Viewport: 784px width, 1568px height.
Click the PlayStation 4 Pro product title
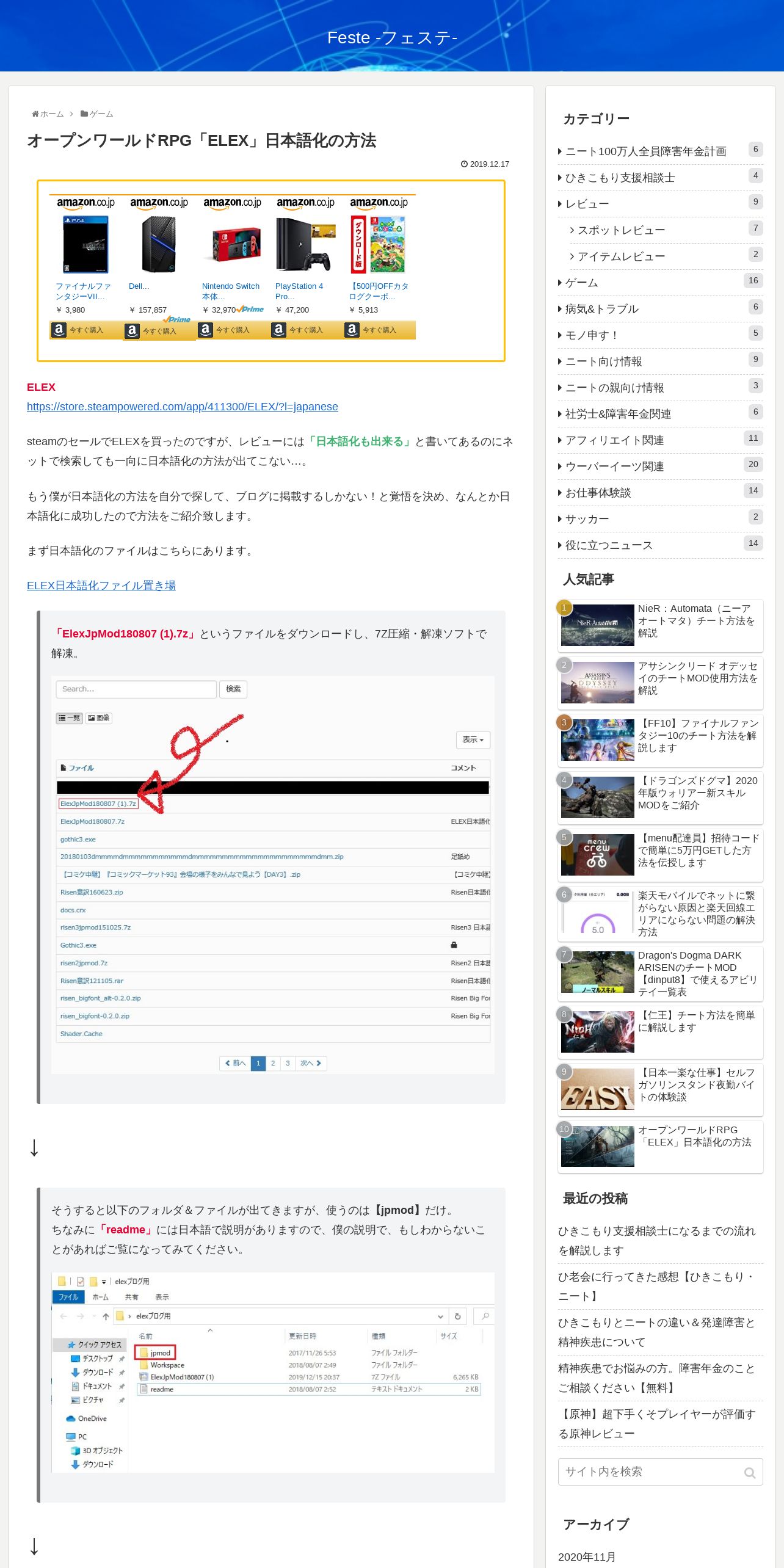(x=299, y=291)
